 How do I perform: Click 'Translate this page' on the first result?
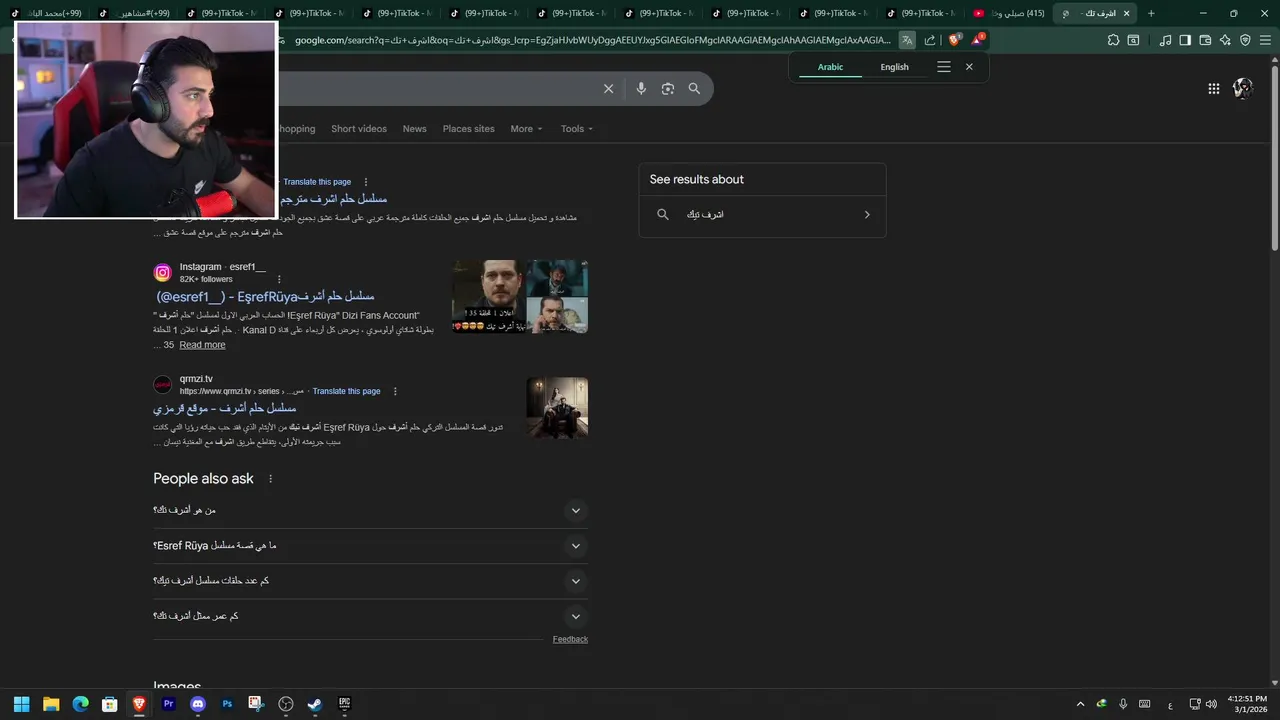click(x=317, y=182)
